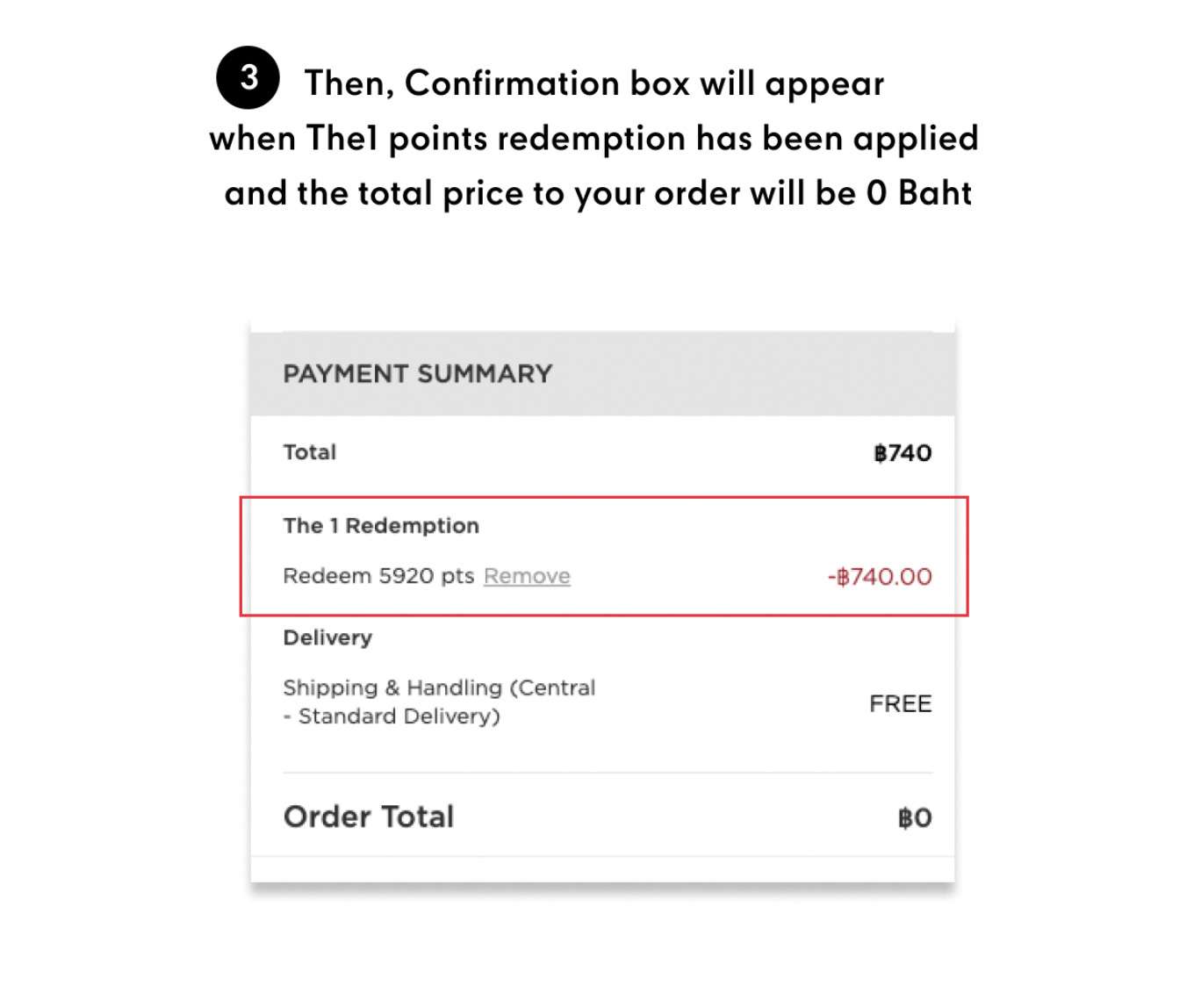Click the Total label

tap(310, 452)
